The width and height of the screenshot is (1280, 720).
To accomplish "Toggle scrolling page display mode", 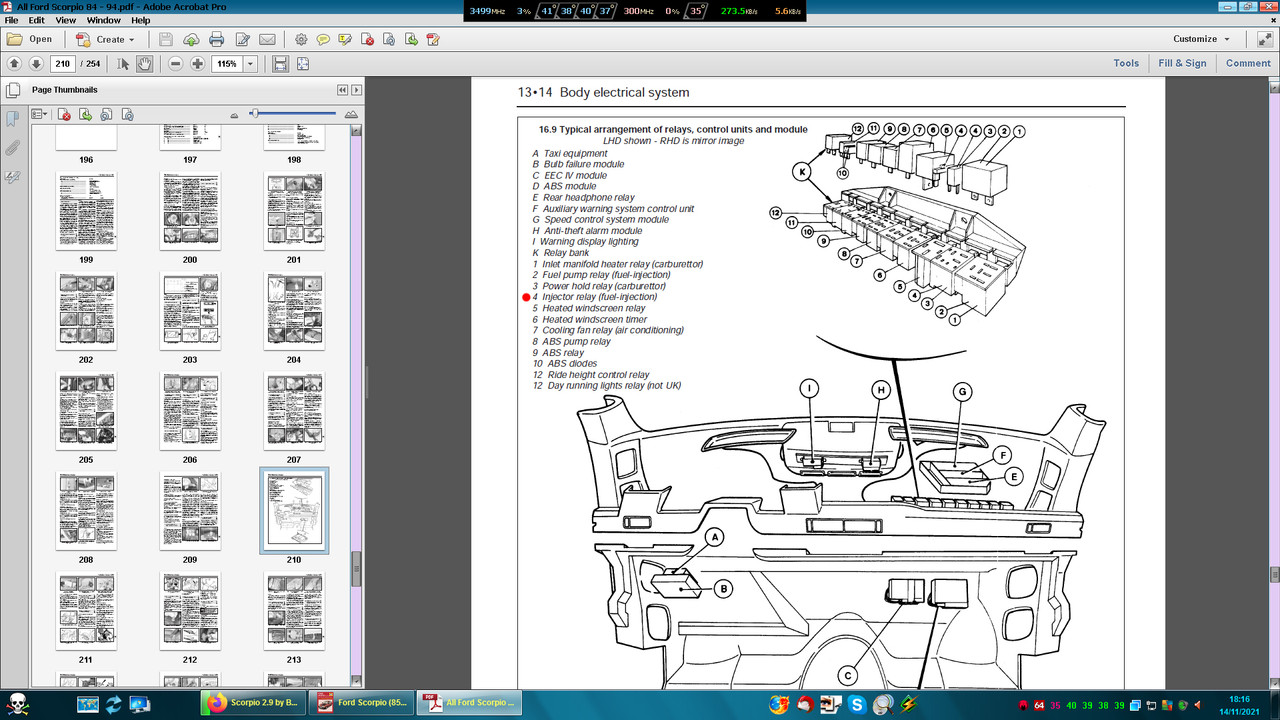I will coord(280,63).
